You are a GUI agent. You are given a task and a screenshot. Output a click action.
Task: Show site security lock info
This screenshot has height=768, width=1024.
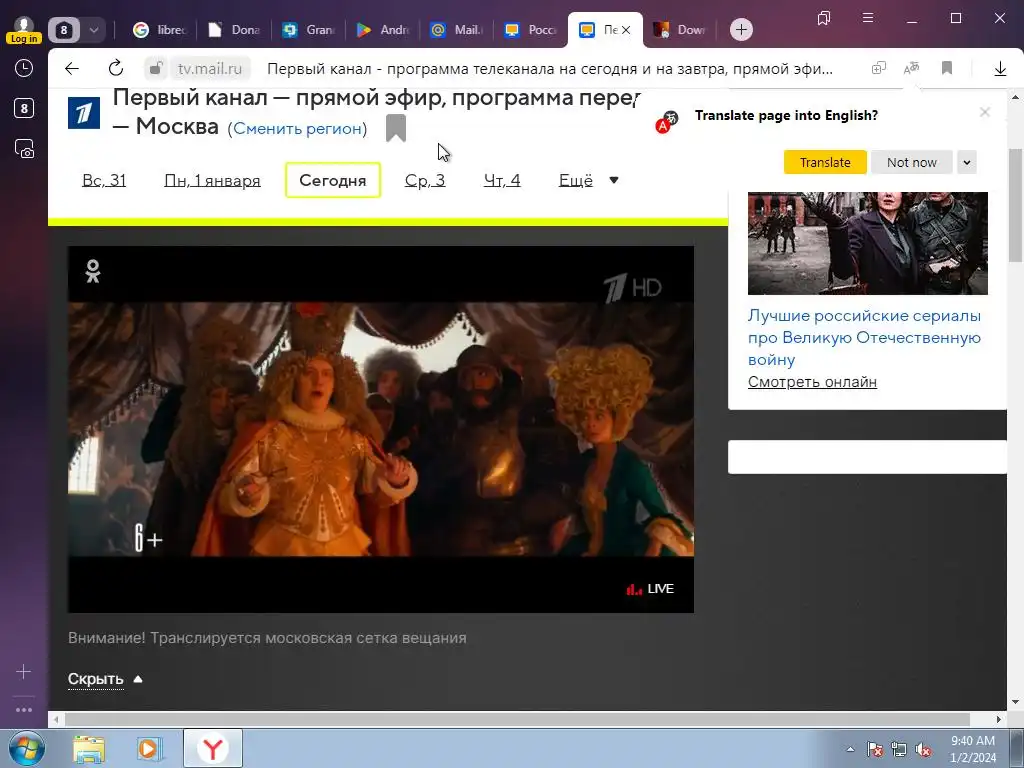155,68
